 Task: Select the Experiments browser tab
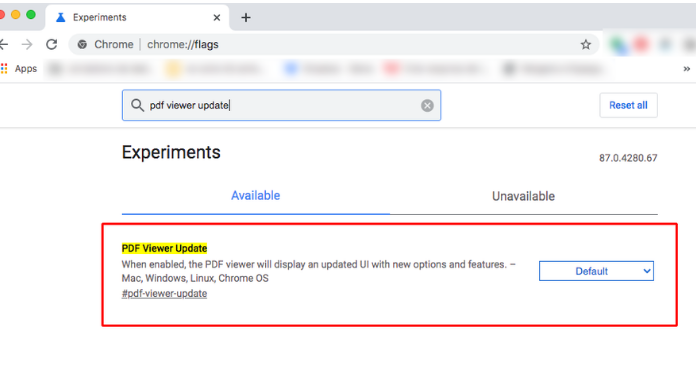click(138, 17)
